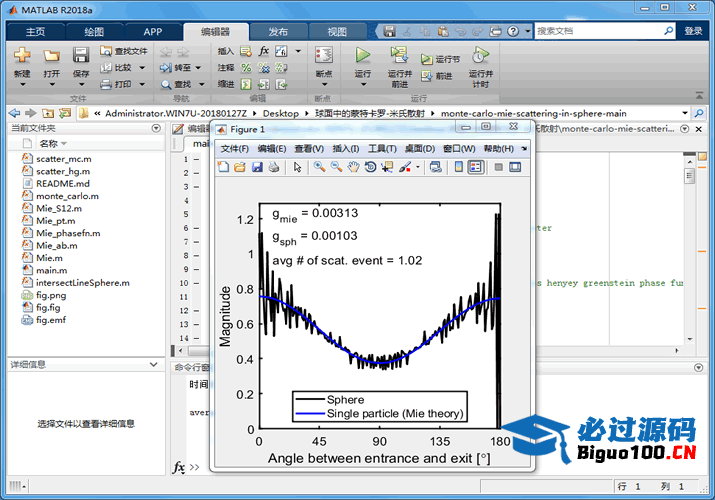This screenshot has height=500, width=715.
Task: Toggle Brush data tool in figure
Action: coord(404,167)
